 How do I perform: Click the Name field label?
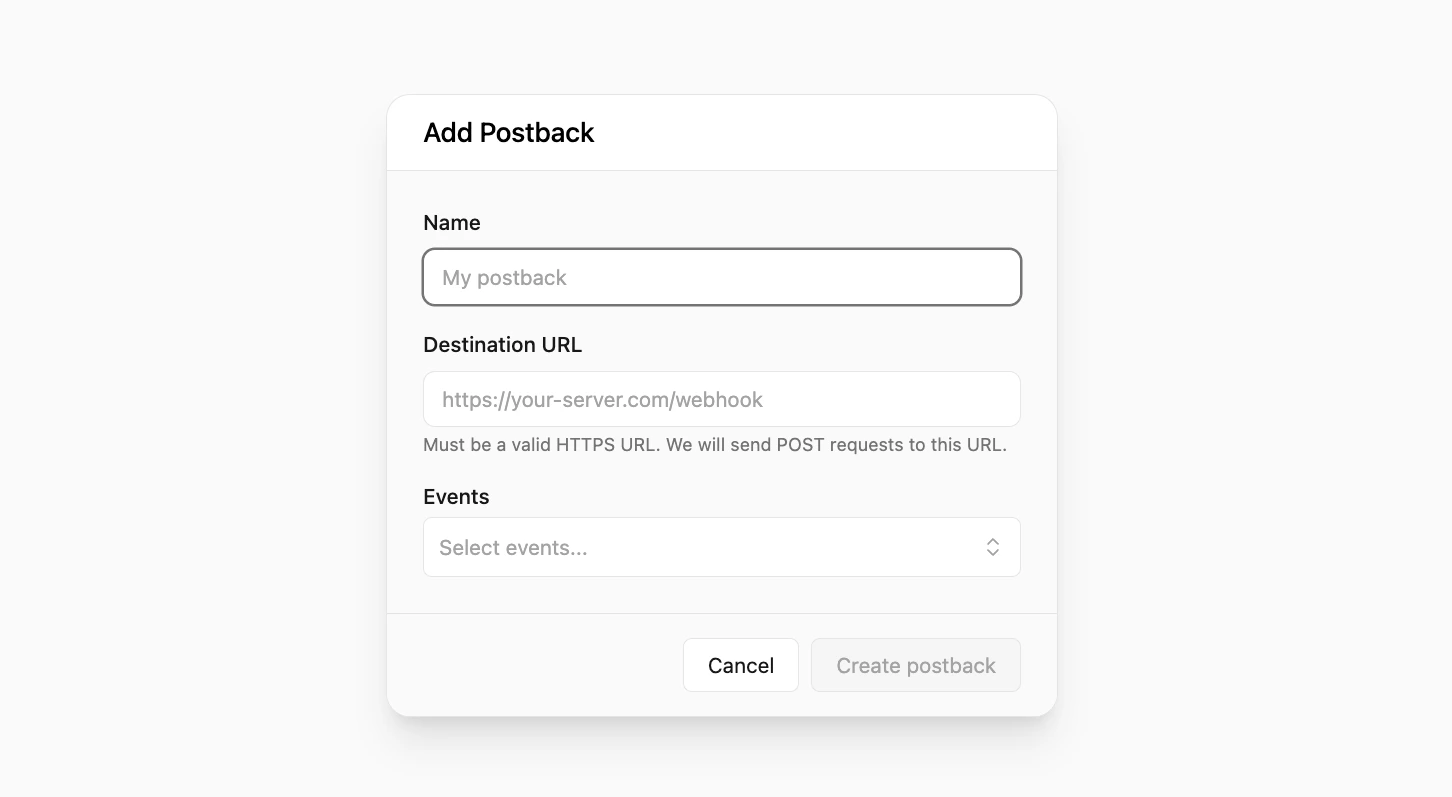(x=451, y=222)
